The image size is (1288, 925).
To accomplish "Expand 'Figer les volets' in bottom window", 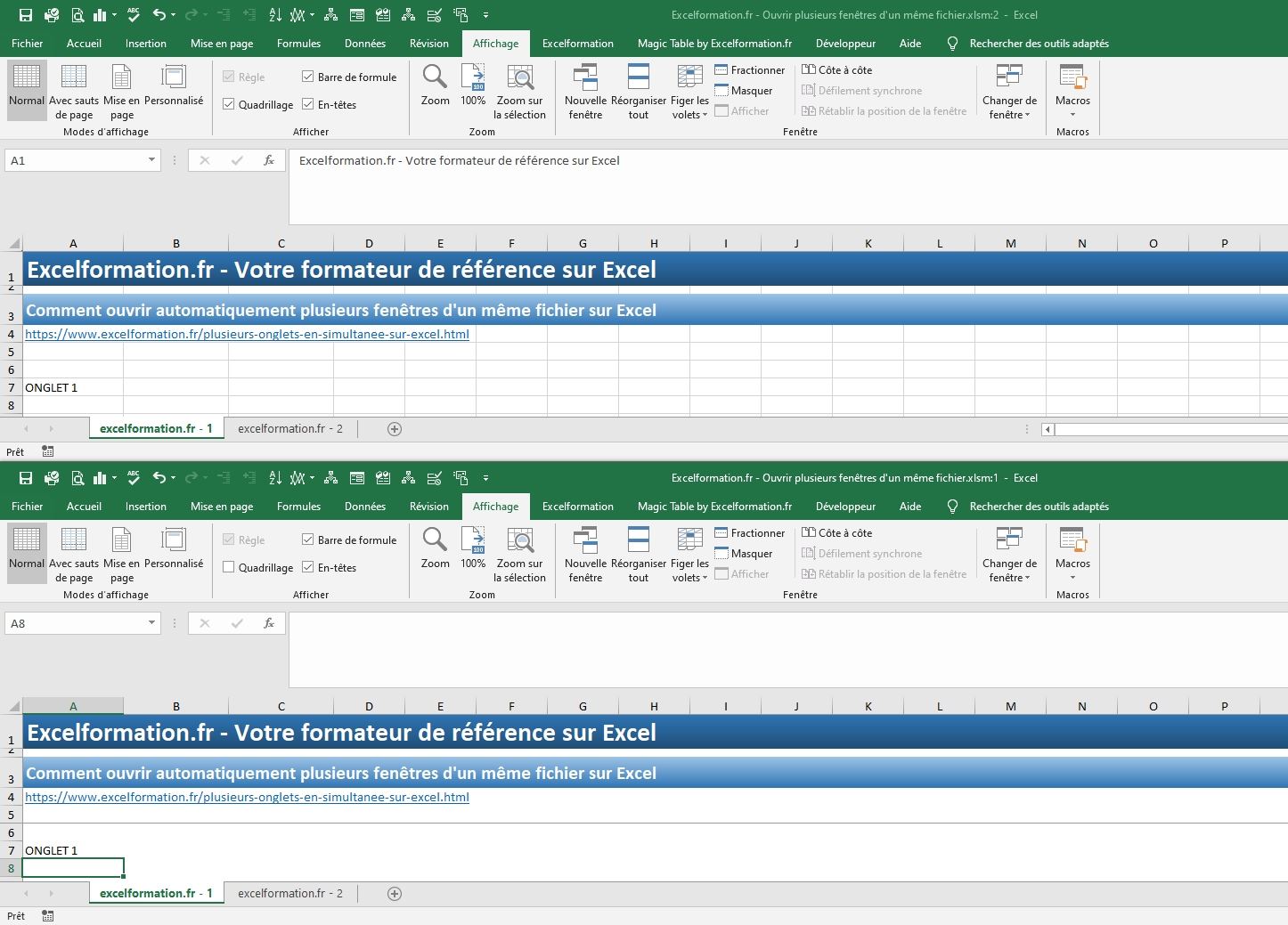I will pyautogui.click(x=689, y=571).
